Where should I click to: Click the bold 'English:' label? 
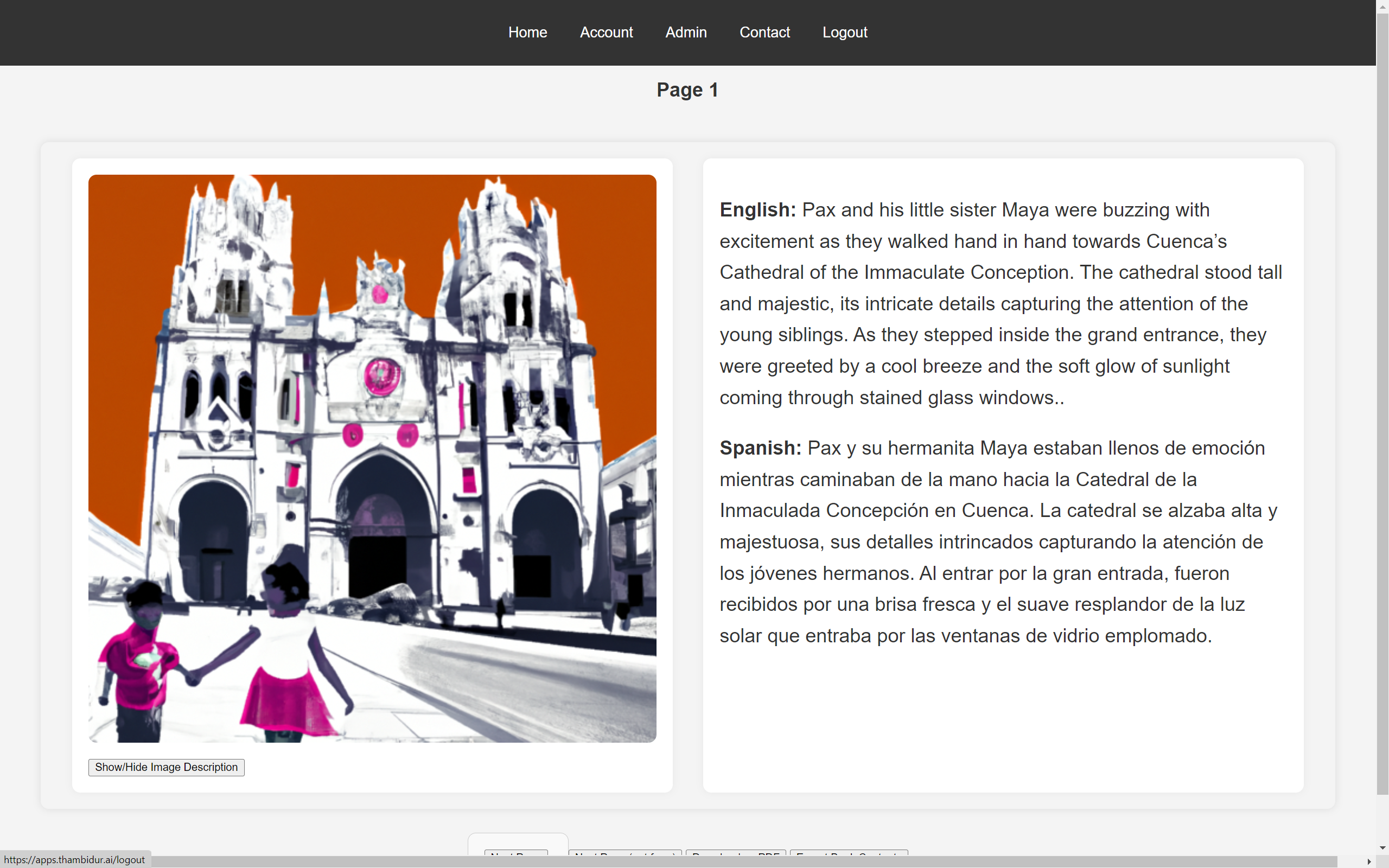(757, 210)
